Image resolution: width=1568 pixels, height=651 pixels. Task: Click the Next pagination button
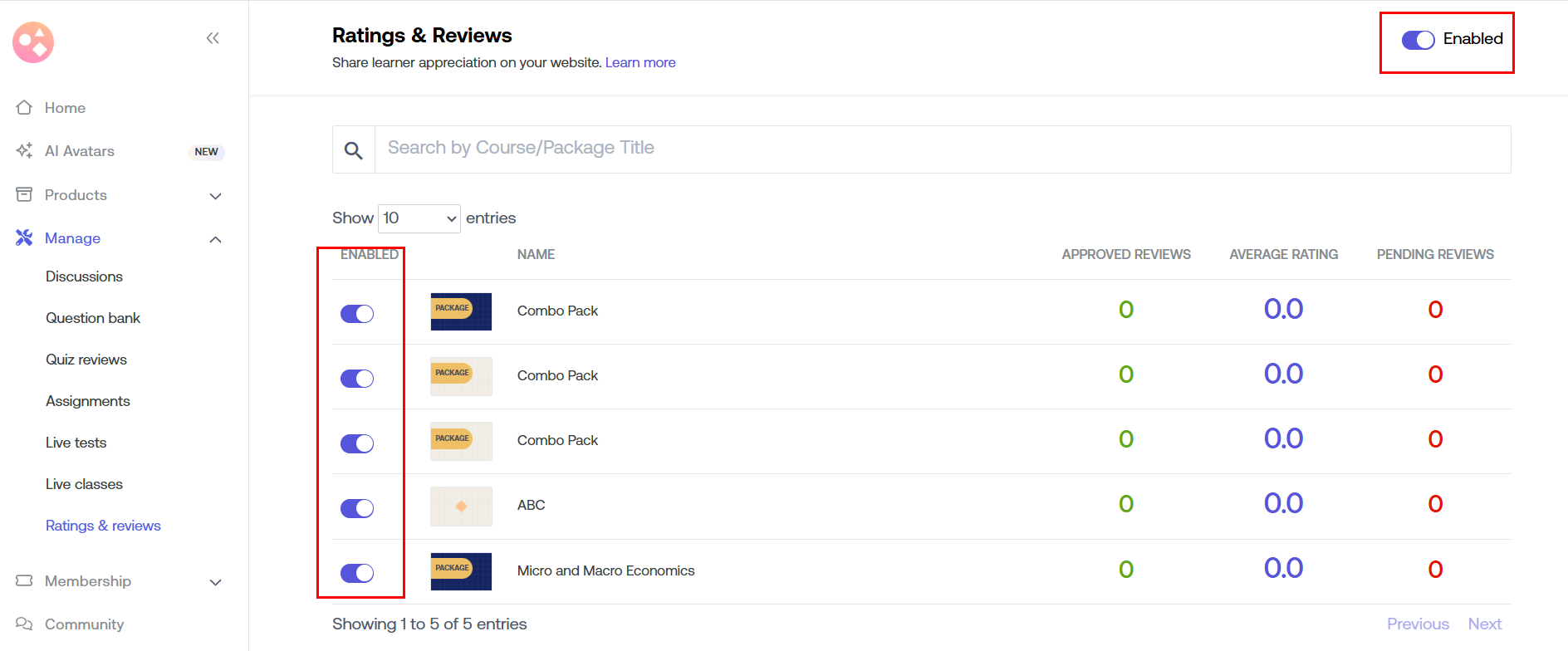[x=1484, y=624]
